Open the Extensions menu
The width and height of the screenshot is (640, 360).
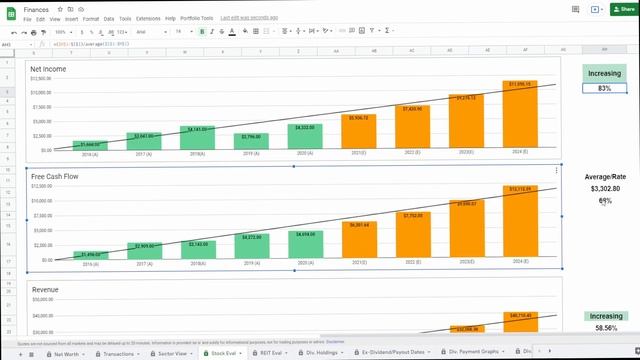(148, 19)
